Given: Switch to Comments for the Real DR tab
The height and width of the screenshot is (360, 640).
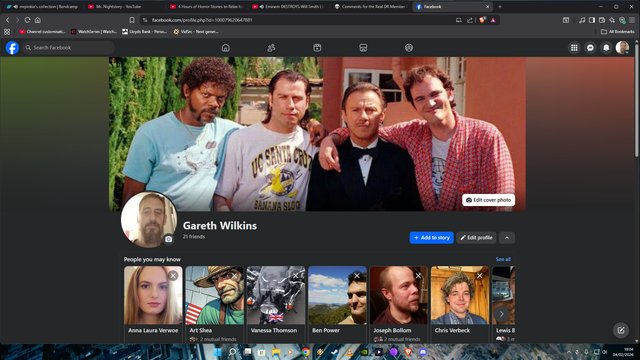Looking at the screenshot, I should (371, 7).
